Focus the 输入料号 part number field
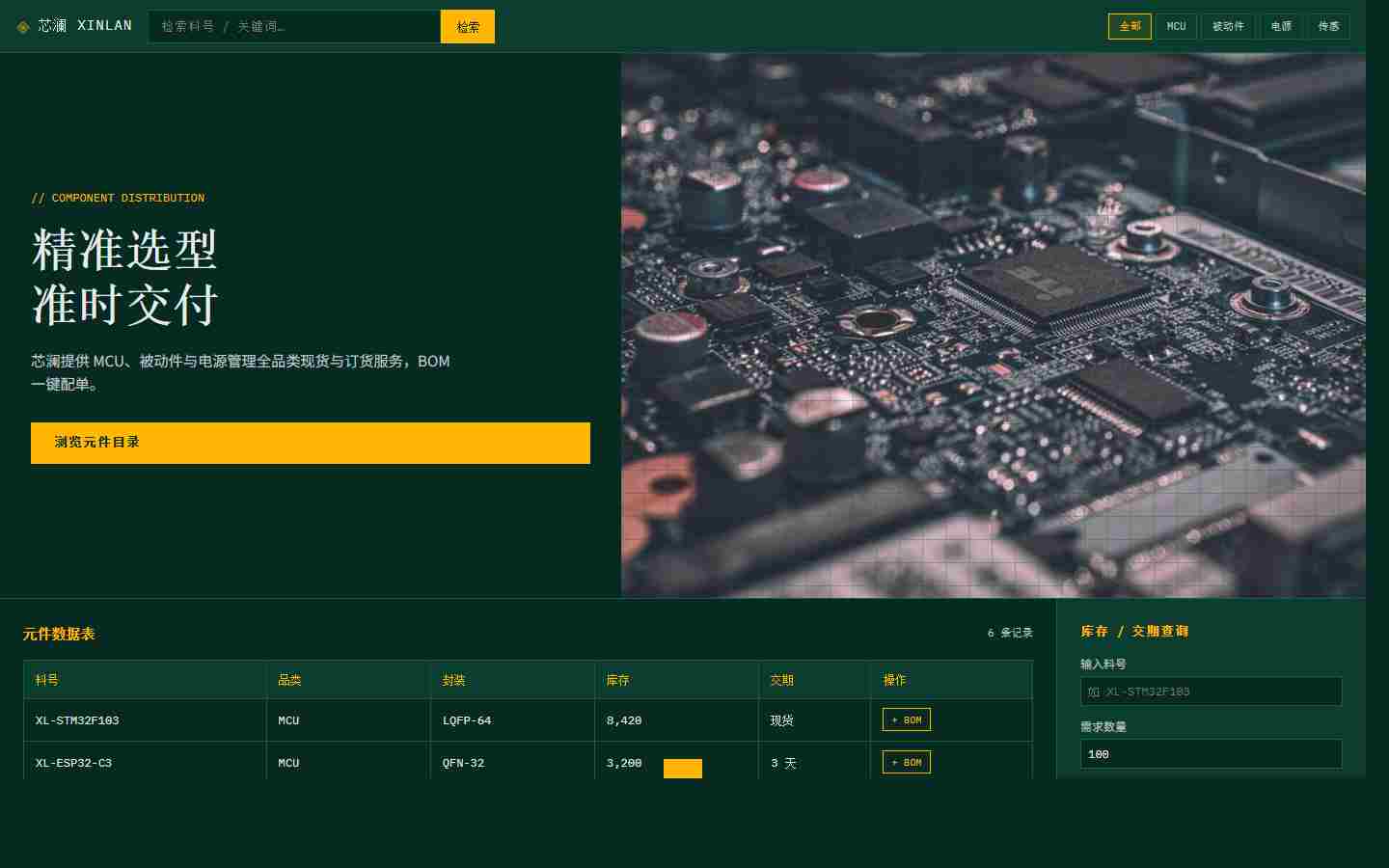1389x868 pixels. click(x=1212, y=692)
